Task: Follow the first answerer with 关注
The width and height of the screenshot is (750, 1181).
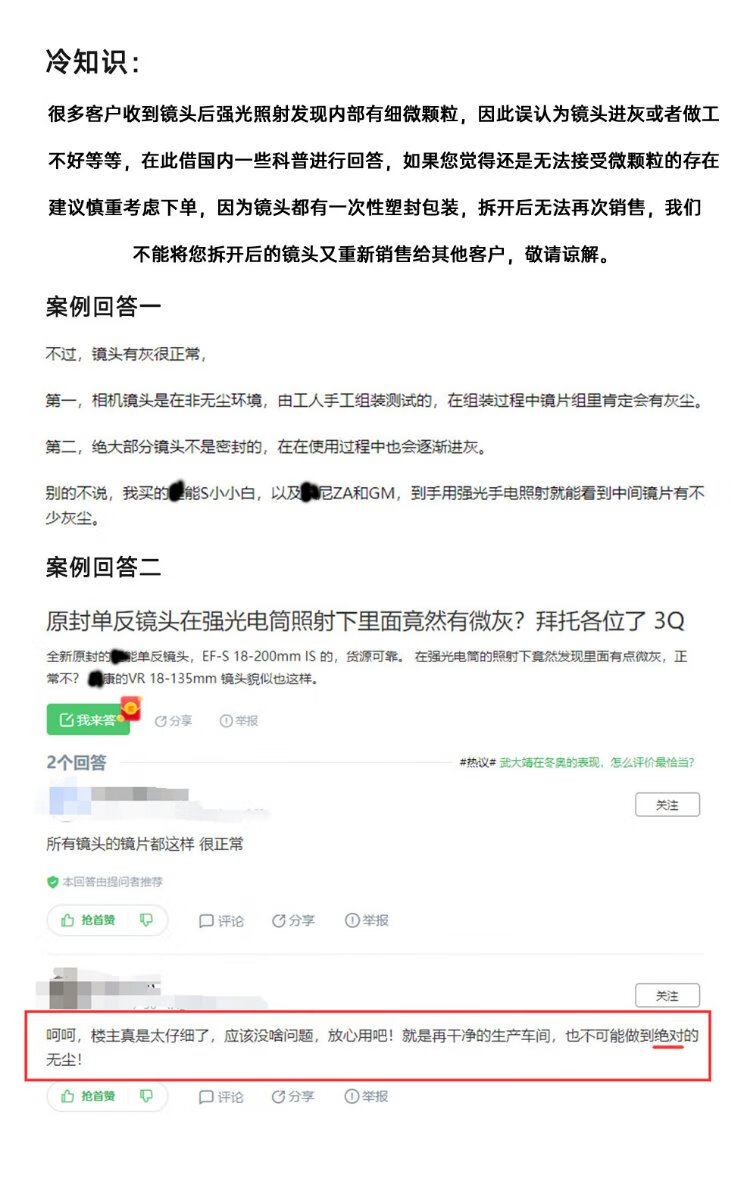Action: (x=667, y=805)
